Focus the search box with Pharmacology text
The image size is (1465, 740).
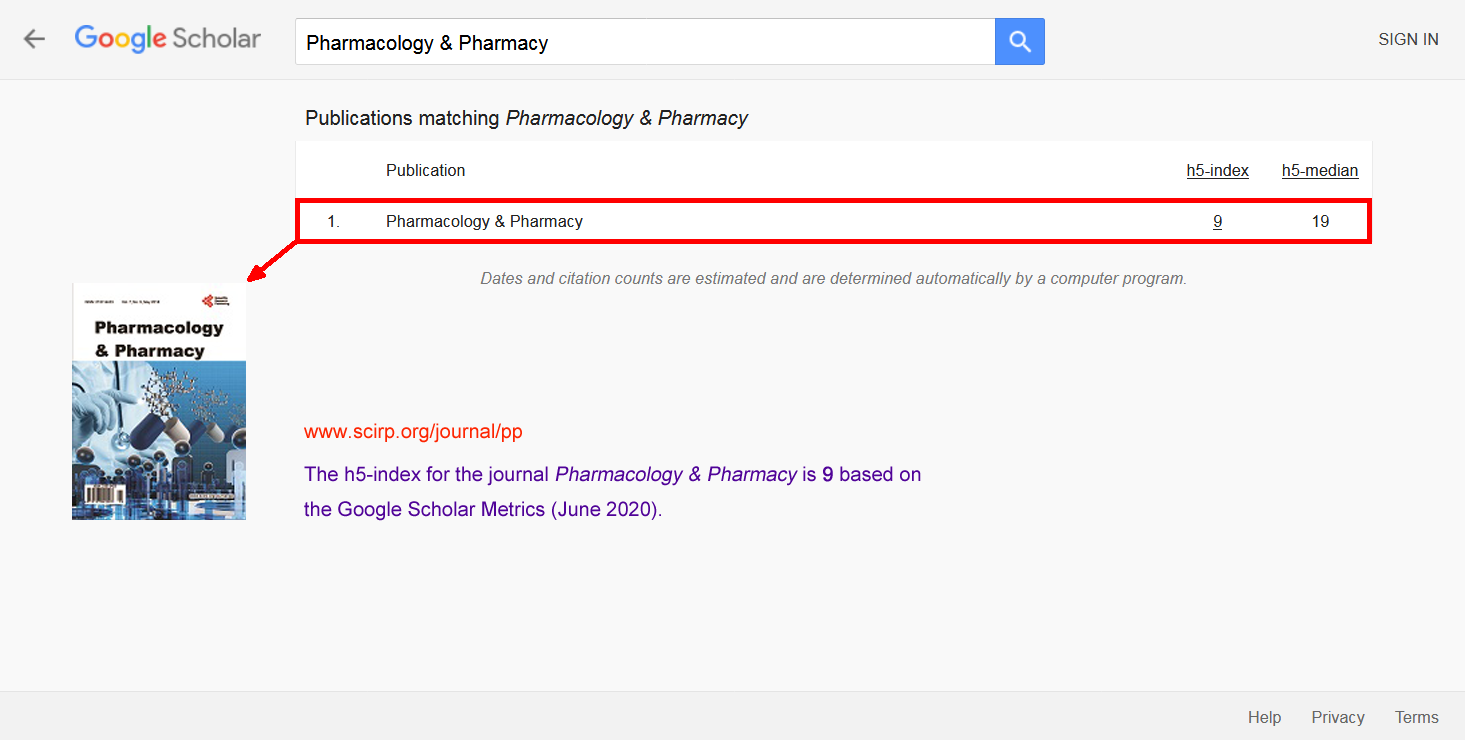pos(645,41)
